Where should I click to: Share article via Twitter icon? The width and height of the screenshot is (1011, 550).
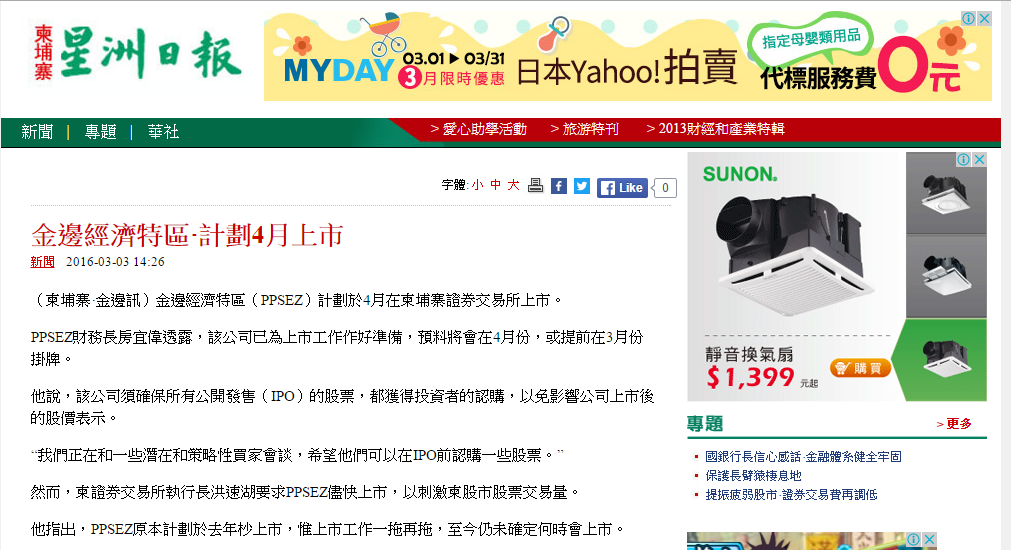[x=582, y=186]
